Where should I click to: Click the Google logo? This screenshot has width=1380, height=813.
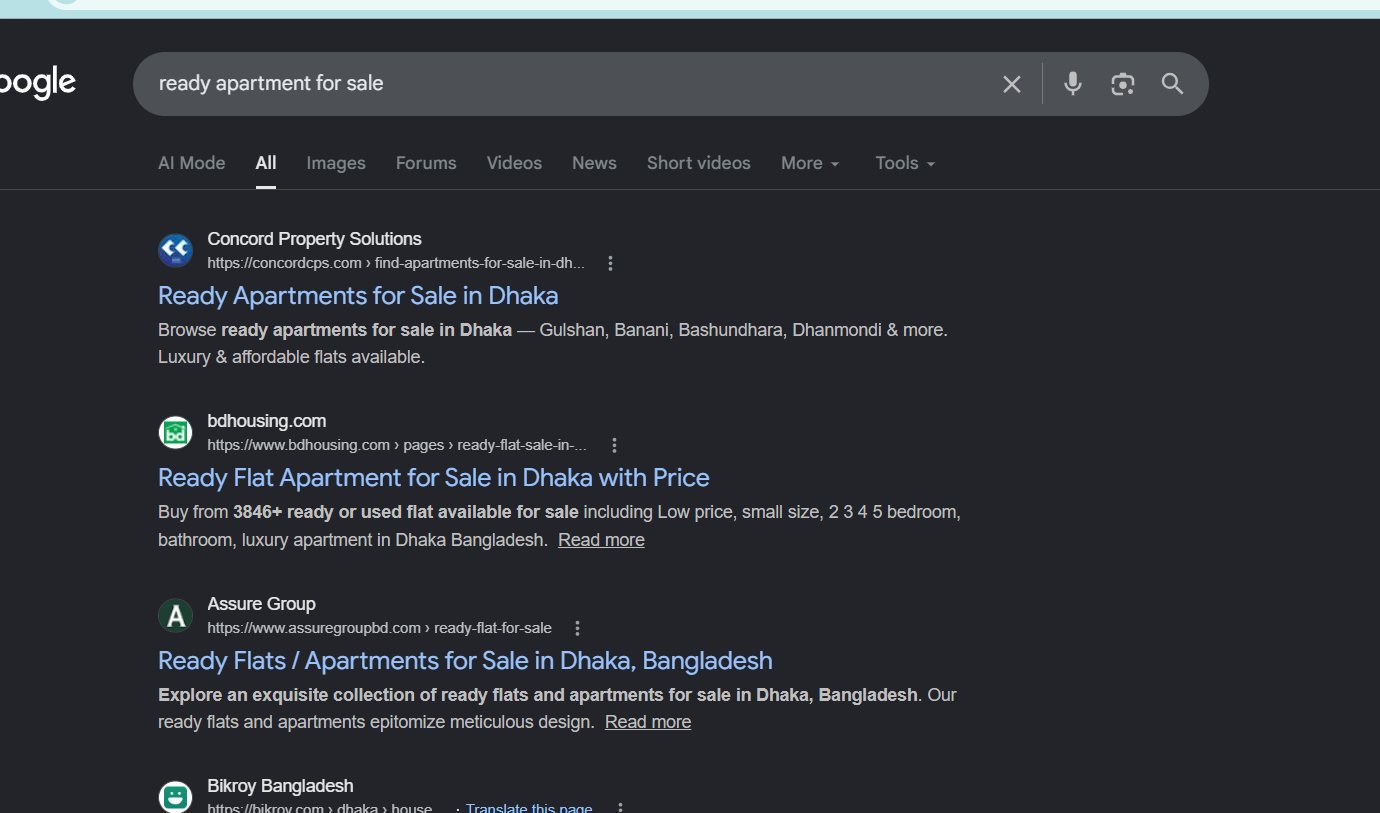pyautogui.click(x=38, y=83)
